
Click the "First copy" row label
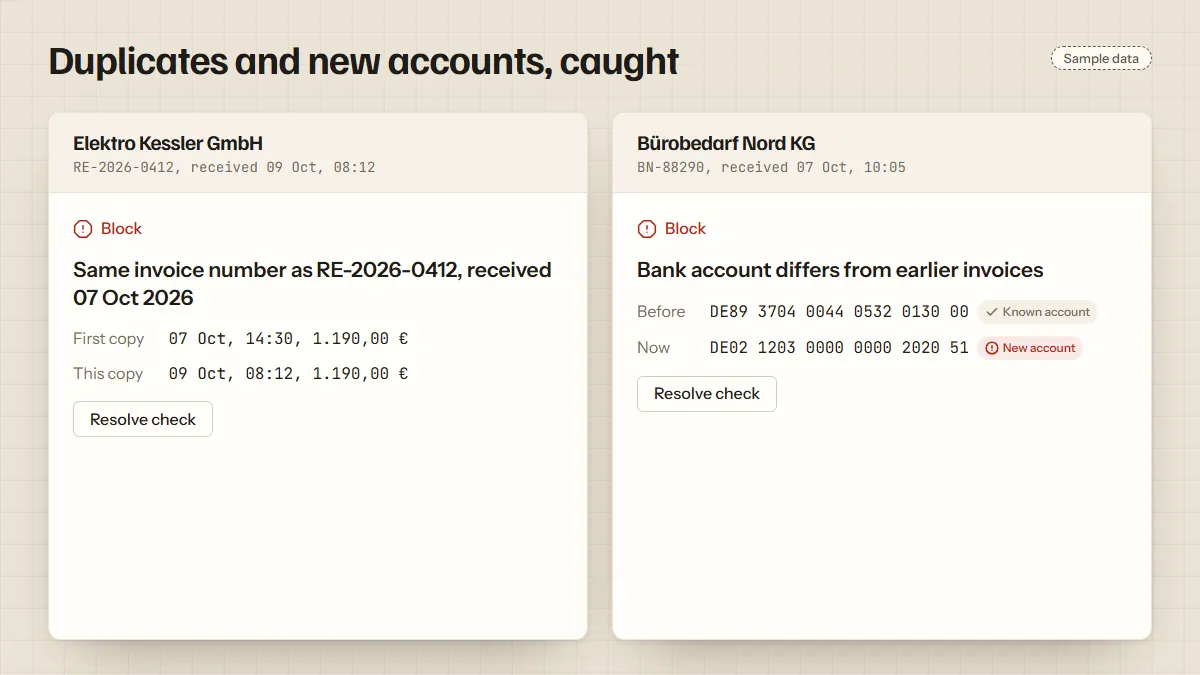tap(109, 339)
